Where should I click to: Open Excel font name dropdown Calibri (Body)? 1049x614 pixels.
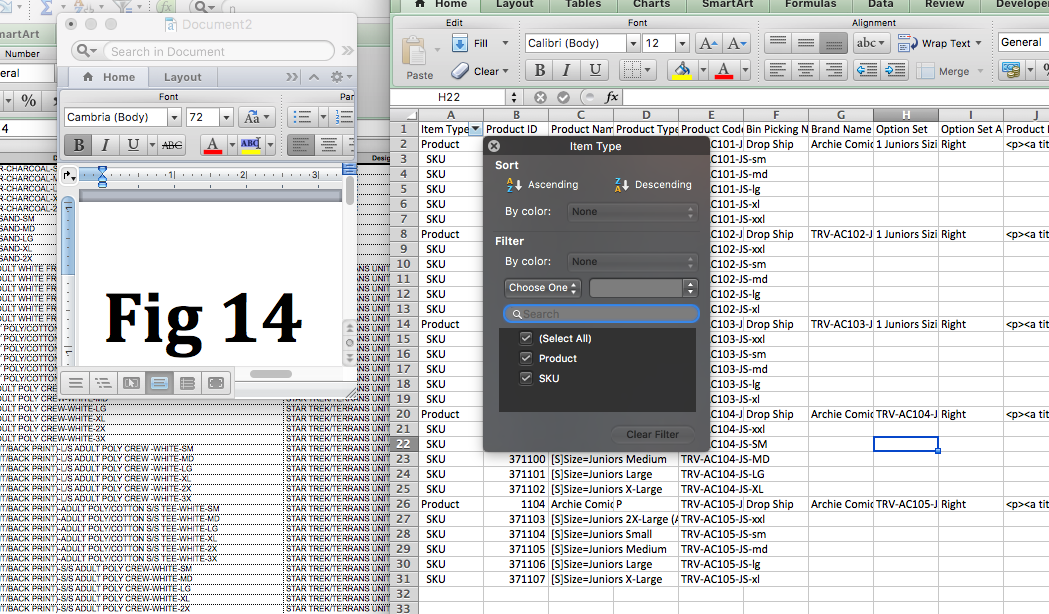click(633, 43)
